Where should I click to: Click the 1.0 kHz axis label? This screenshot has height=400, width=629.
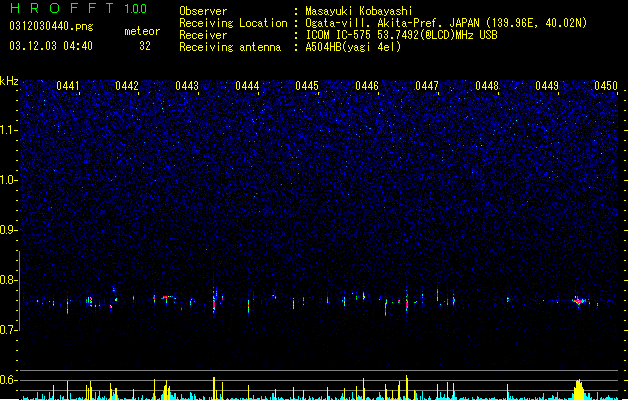tap(9, 180)
